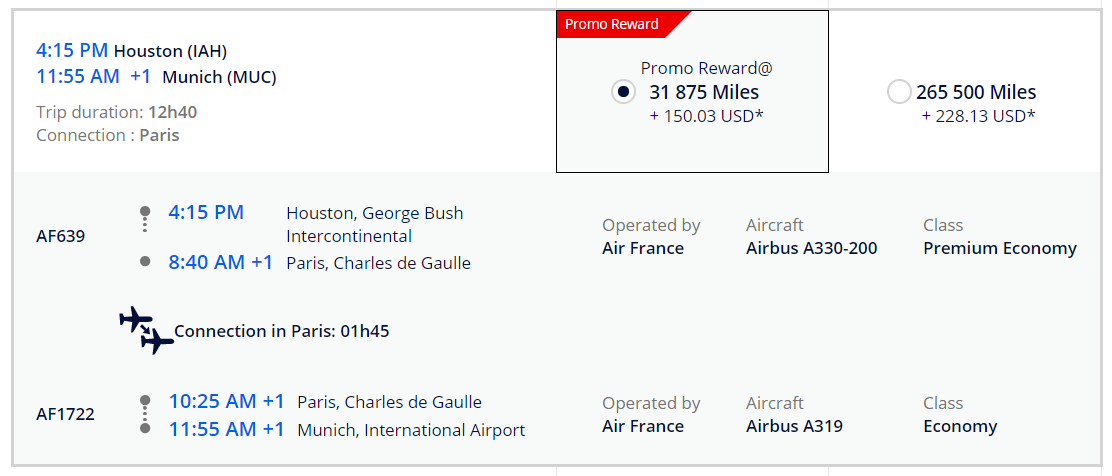Click the Trip duration 12h40 text
The image size is (1112, 476).
[116, 112]
